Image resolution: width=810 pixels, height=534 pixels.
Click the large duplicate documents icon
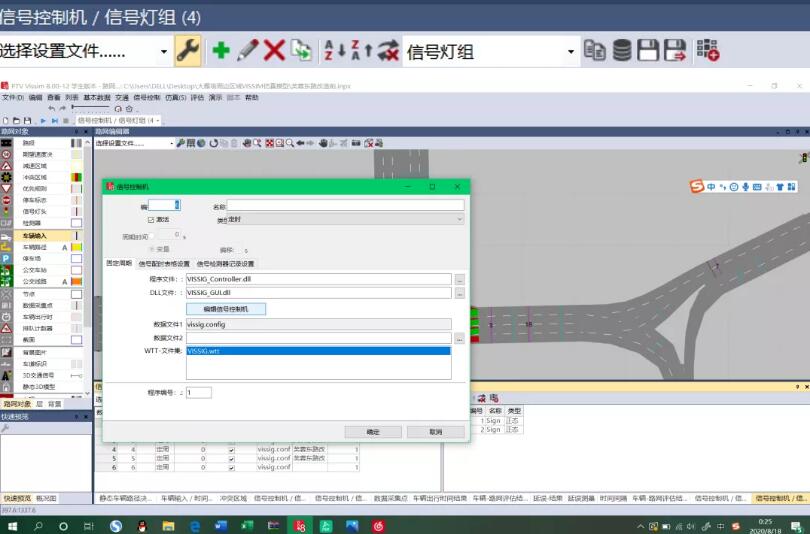301,51
